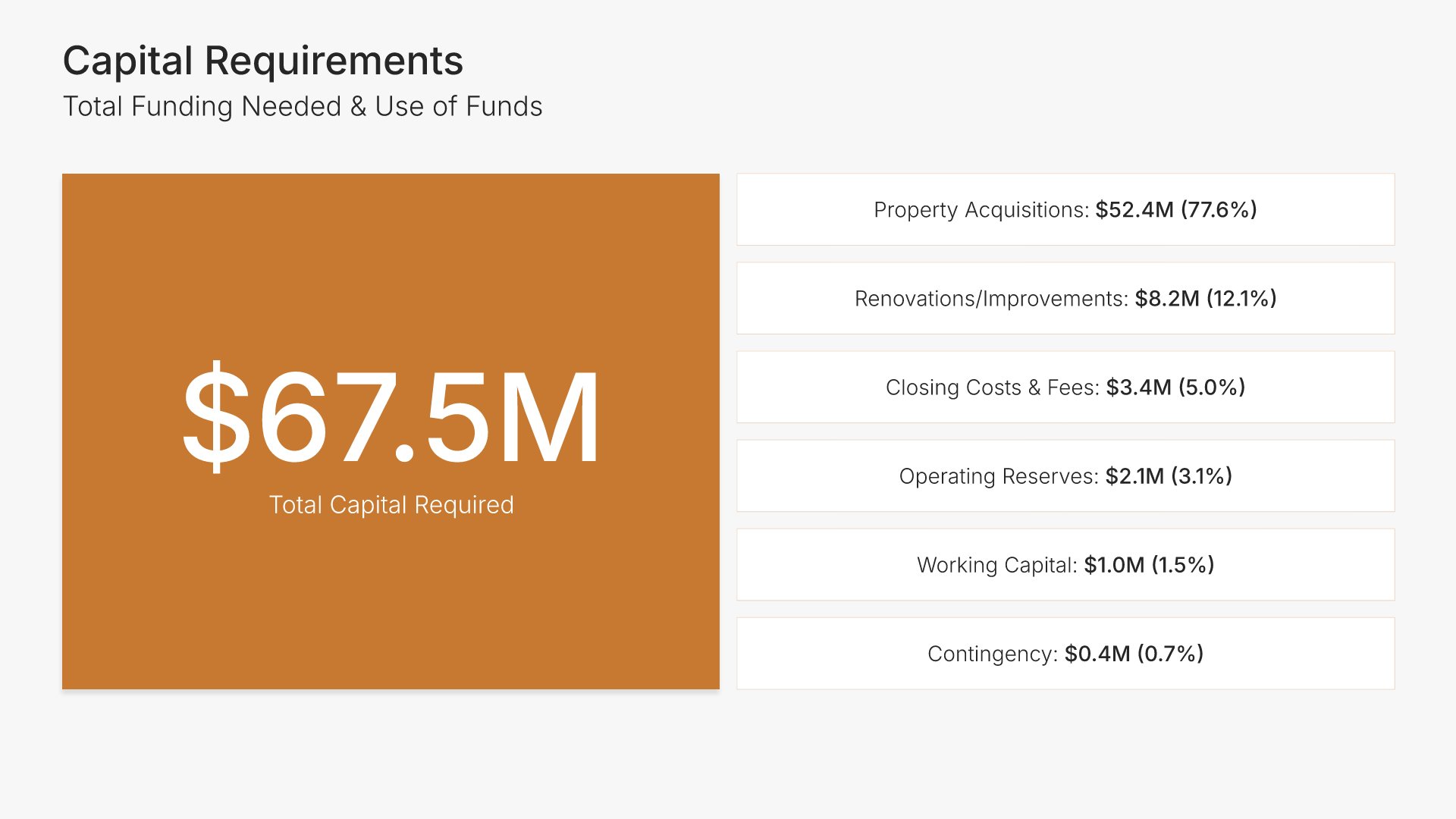1456x819 pixels.
Task: Click the Total Capital Required label
Action: pos(391,505)
